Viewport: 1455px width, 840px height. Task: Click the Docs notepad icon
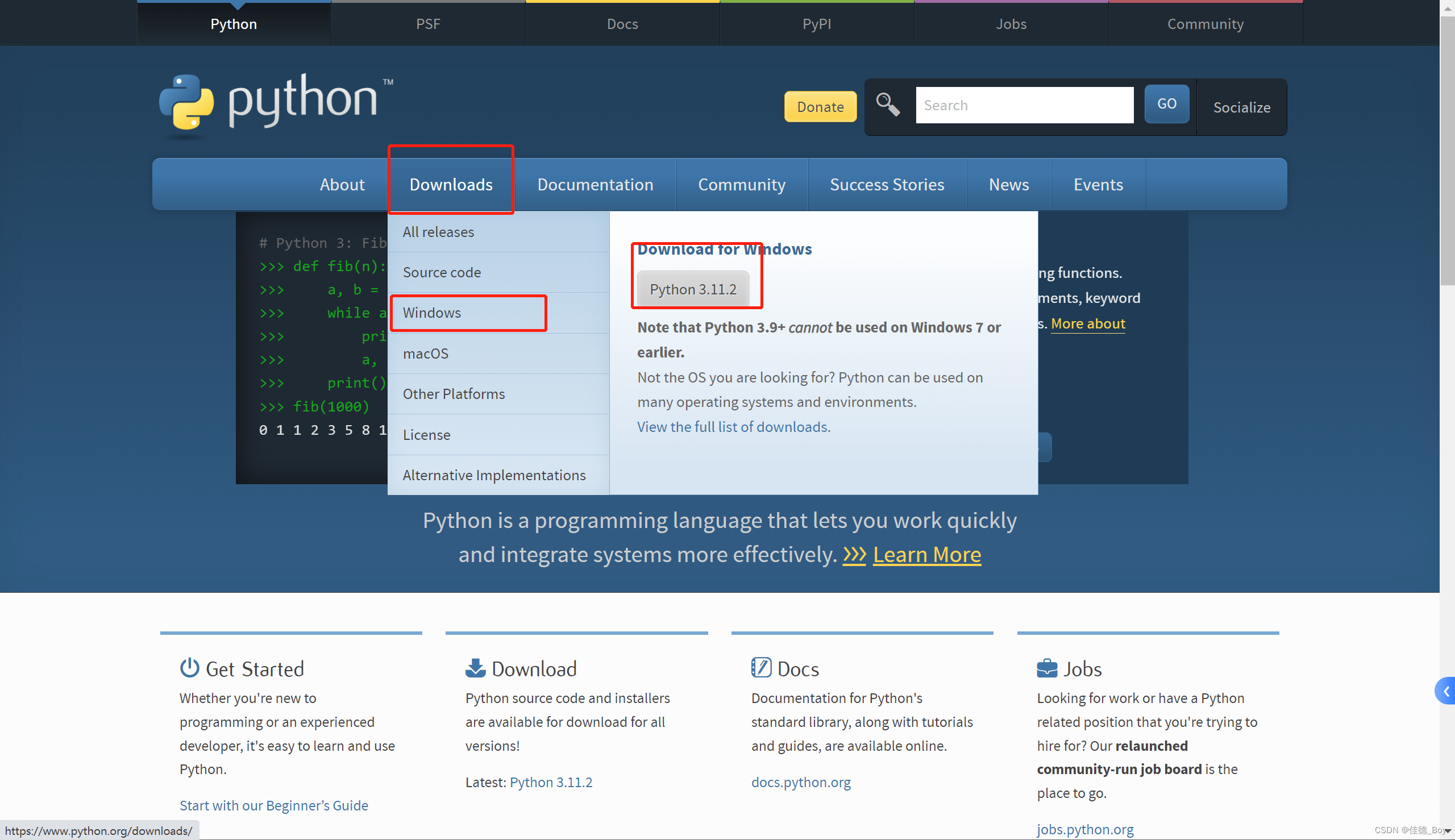point(761,667)
